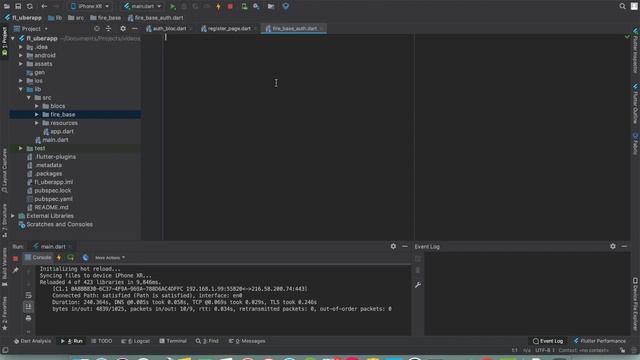Navigate back with the left arrow
The image size is (640, 360).
[x=44, y=6]
